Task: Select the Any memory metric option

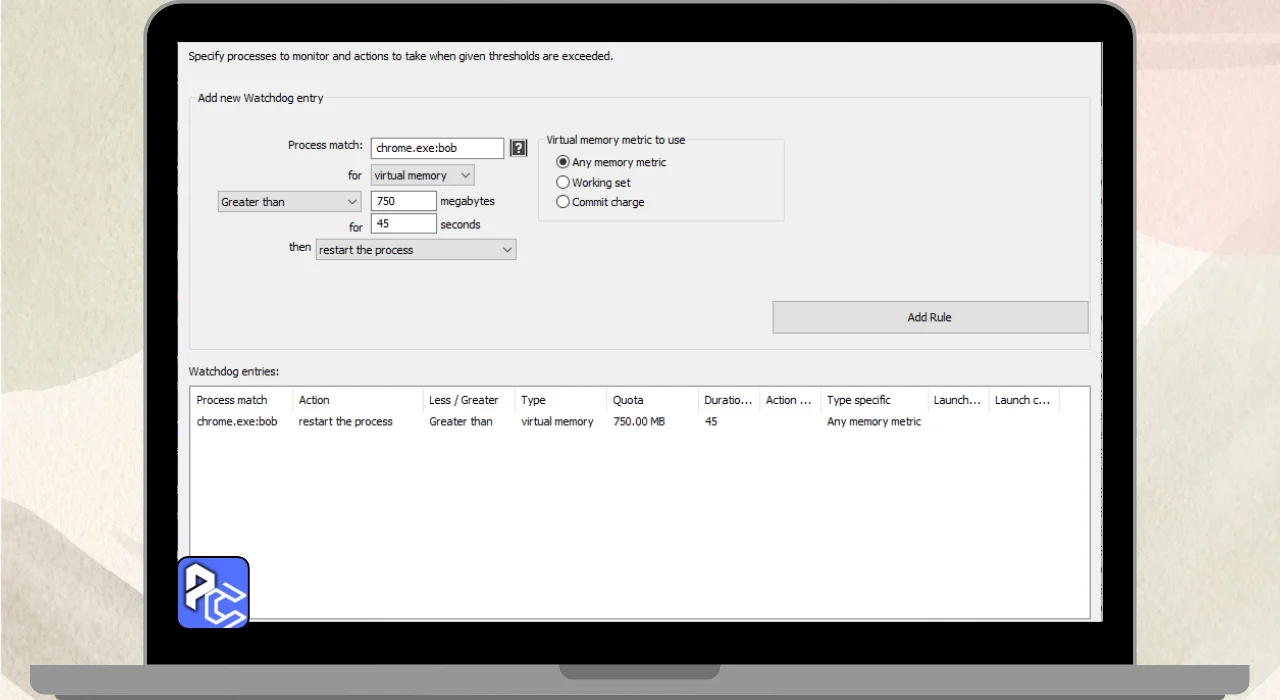Action: coord(563,162)
